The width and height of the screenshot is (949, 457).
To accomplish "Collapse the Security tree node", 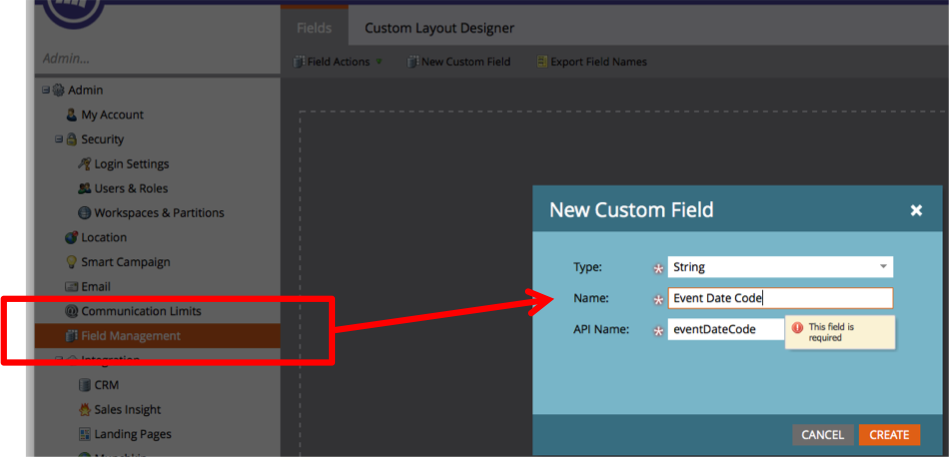I will pyautogui.click(x=59, y=139).
